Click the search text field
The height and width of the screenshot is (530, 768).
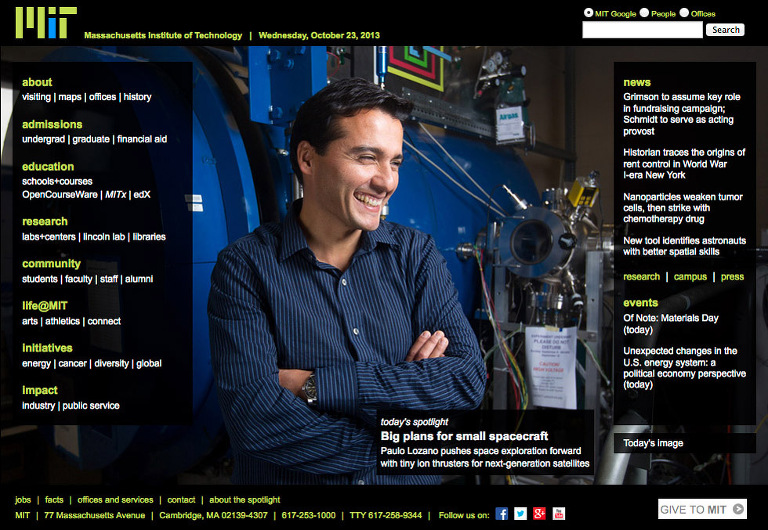pos(642,30)
